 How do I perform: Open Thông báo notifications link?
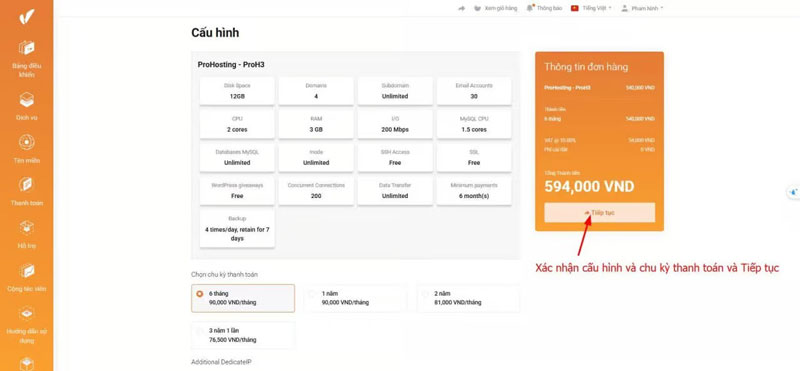coord(549,8)
